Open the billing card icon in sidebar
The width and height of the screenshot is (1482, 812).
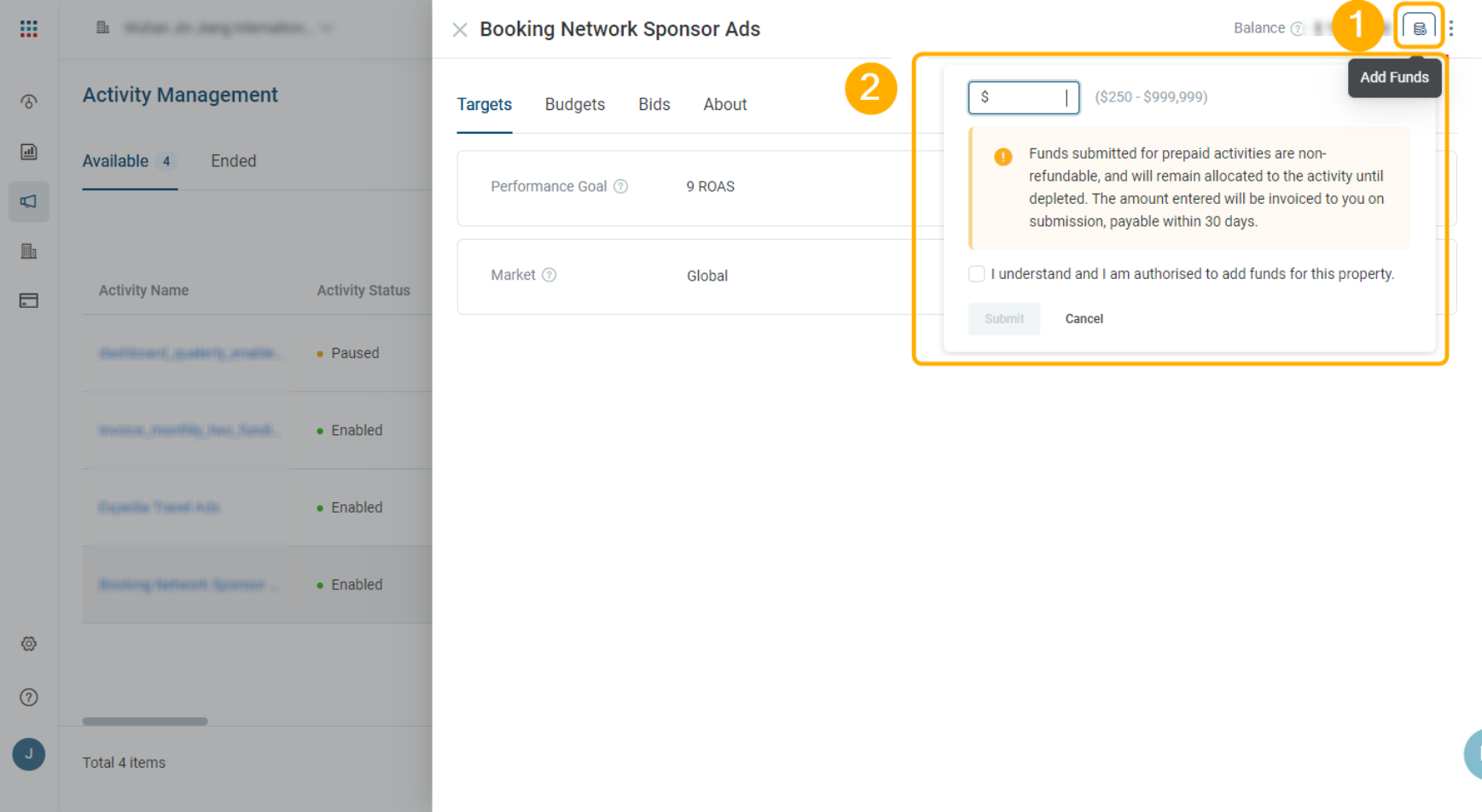coord(29,300)
